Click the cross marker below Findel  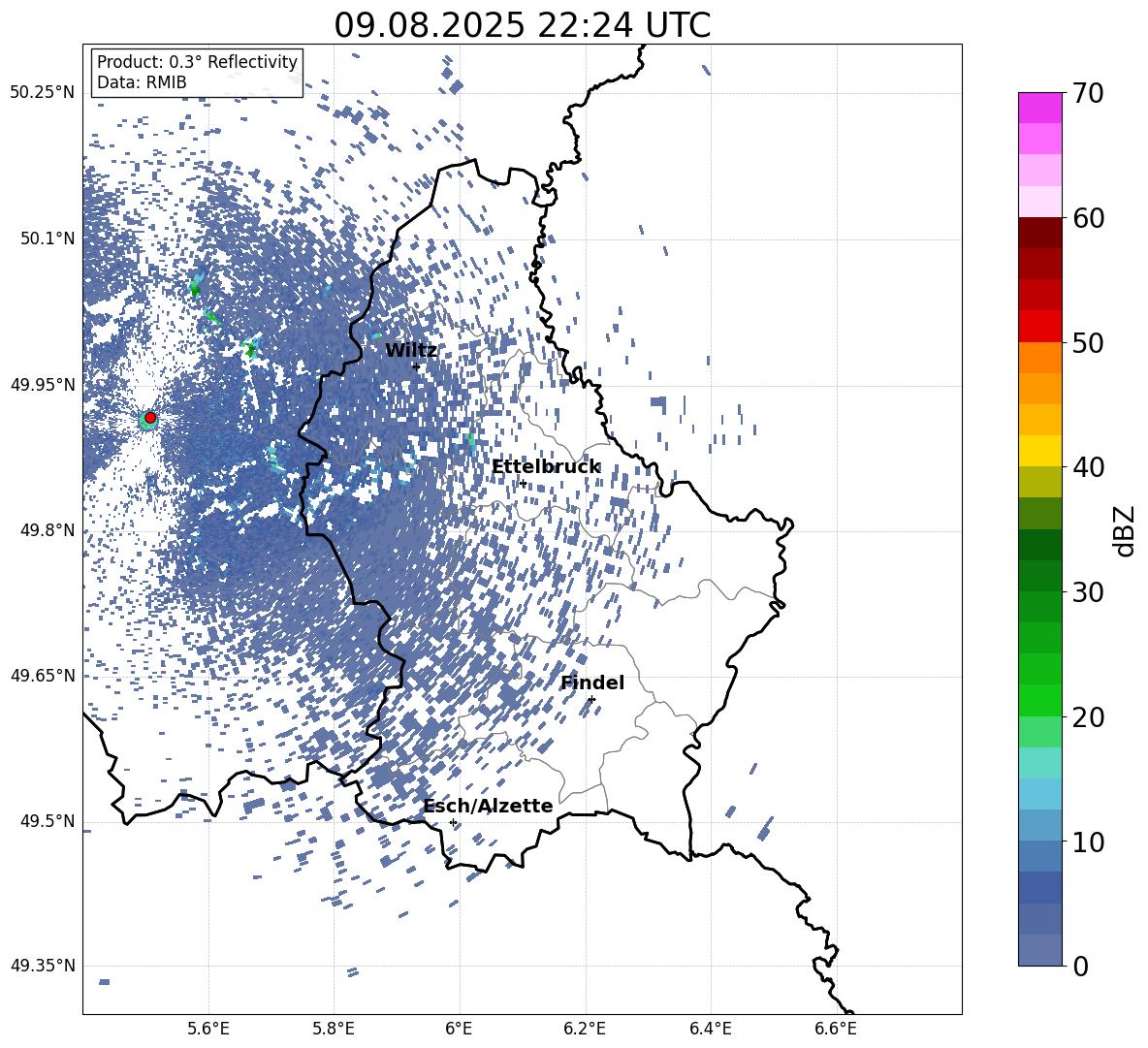click(x=591, y=700)
